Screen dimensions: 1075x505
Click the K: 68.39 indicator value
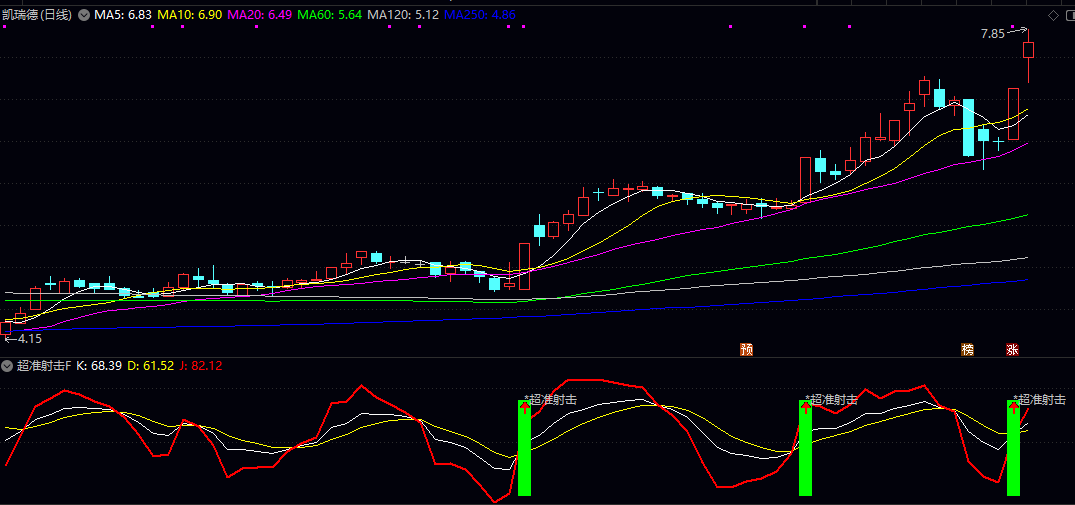[x=100, y=366]
